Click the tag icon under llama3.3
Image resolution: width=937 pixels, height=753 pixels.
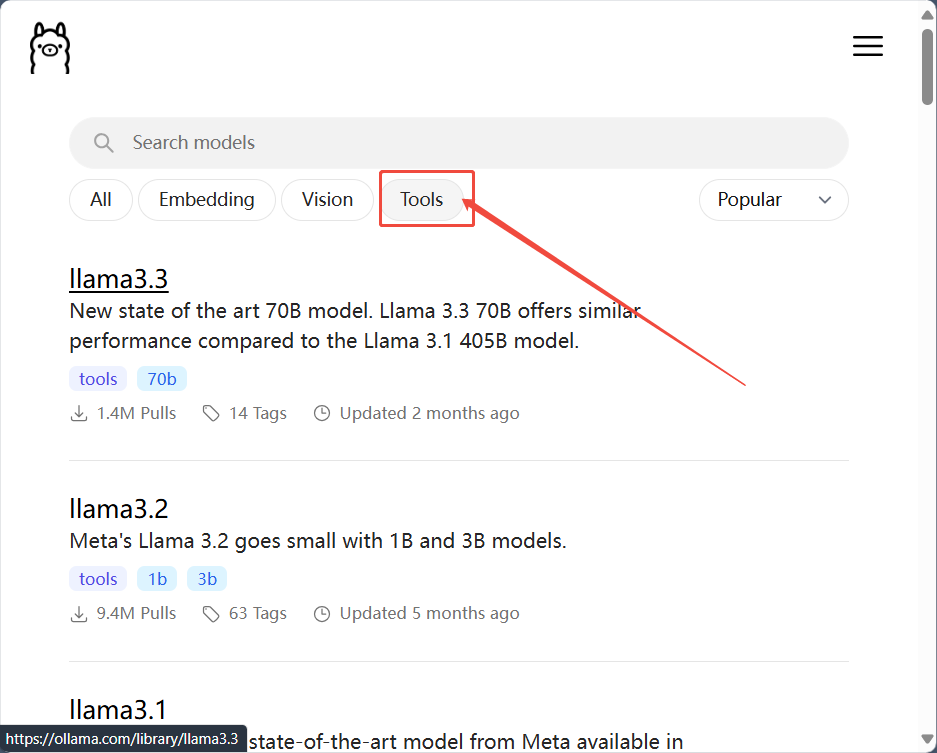tap(211, 414)
